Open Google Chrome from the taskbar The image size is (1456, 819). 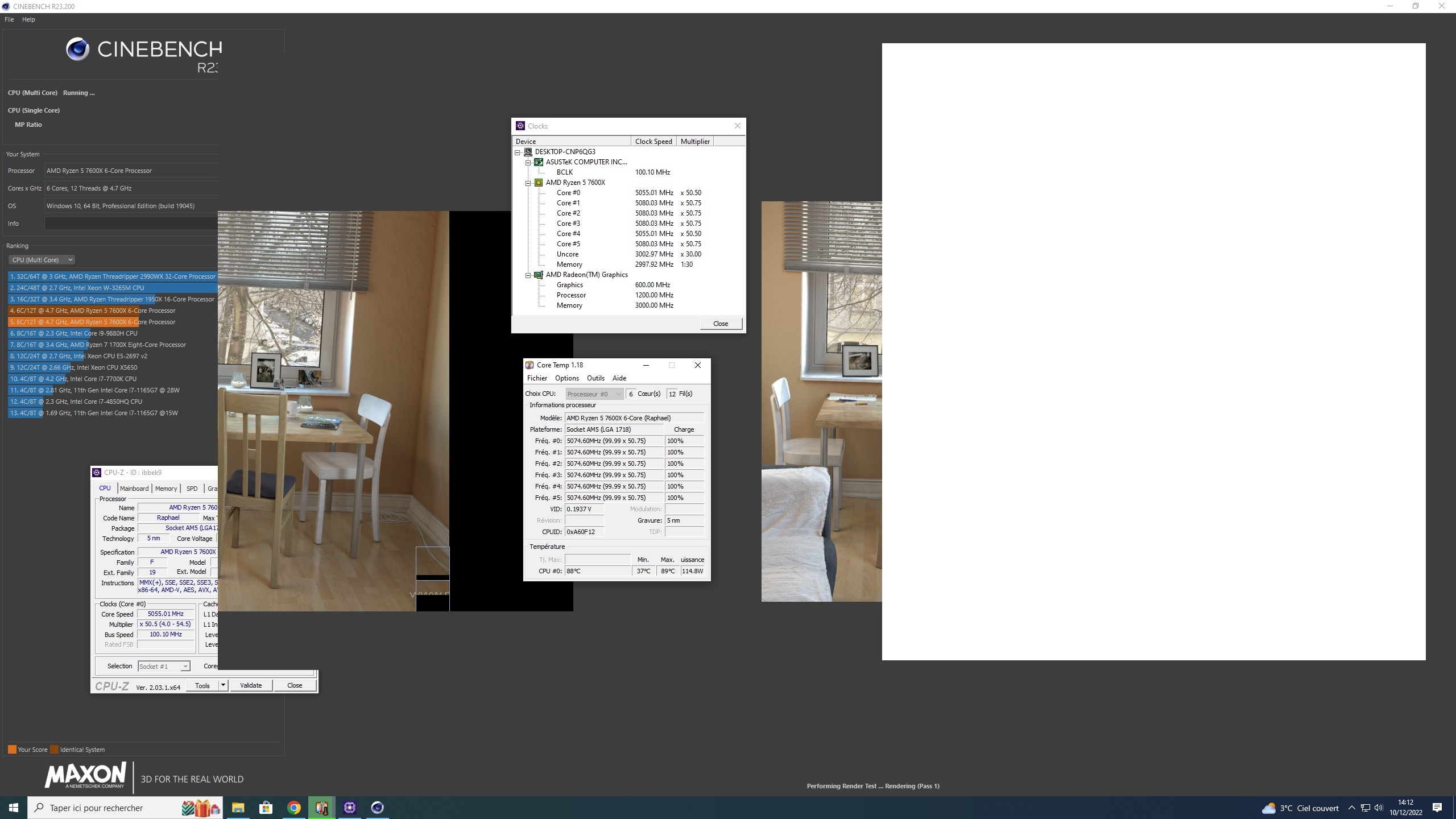point(294,808)
